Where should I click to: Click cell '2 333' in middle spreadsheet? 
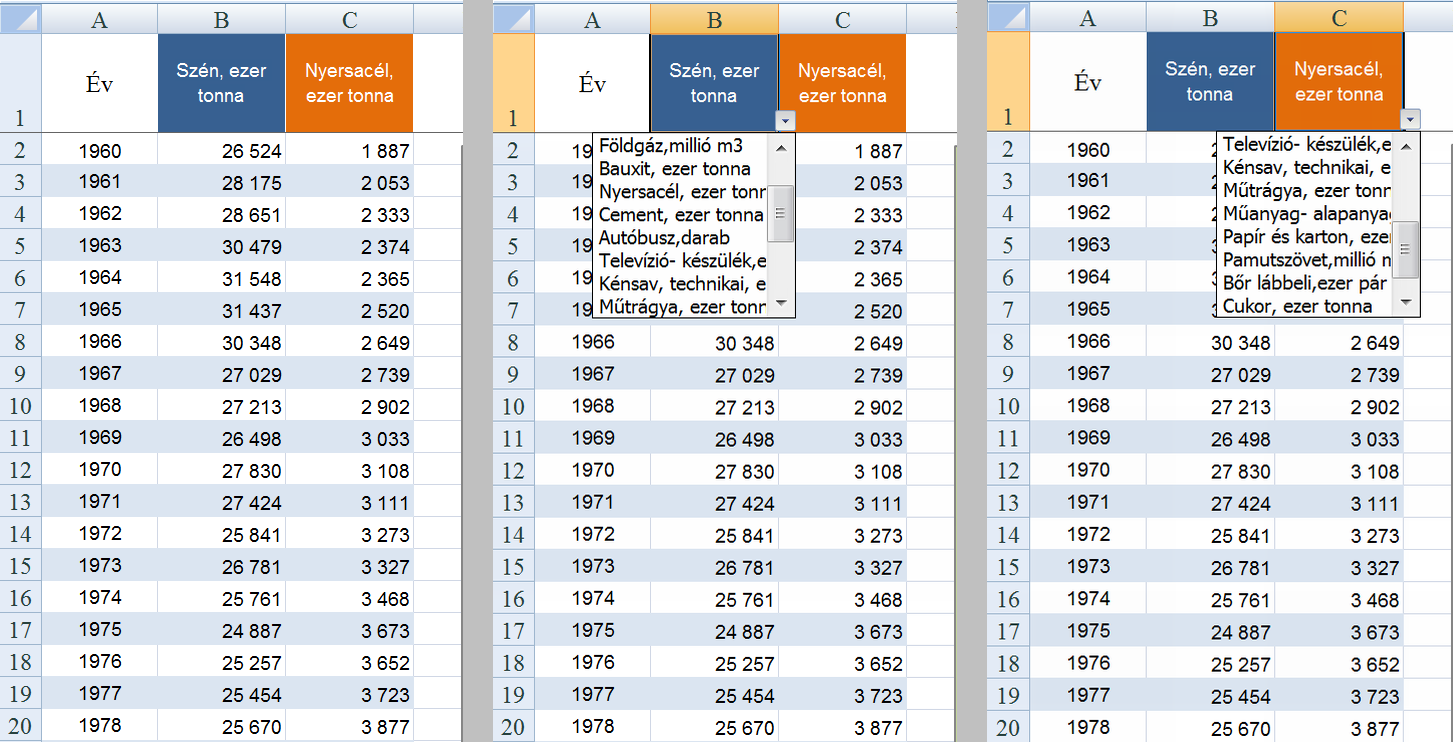pos(842,215)
